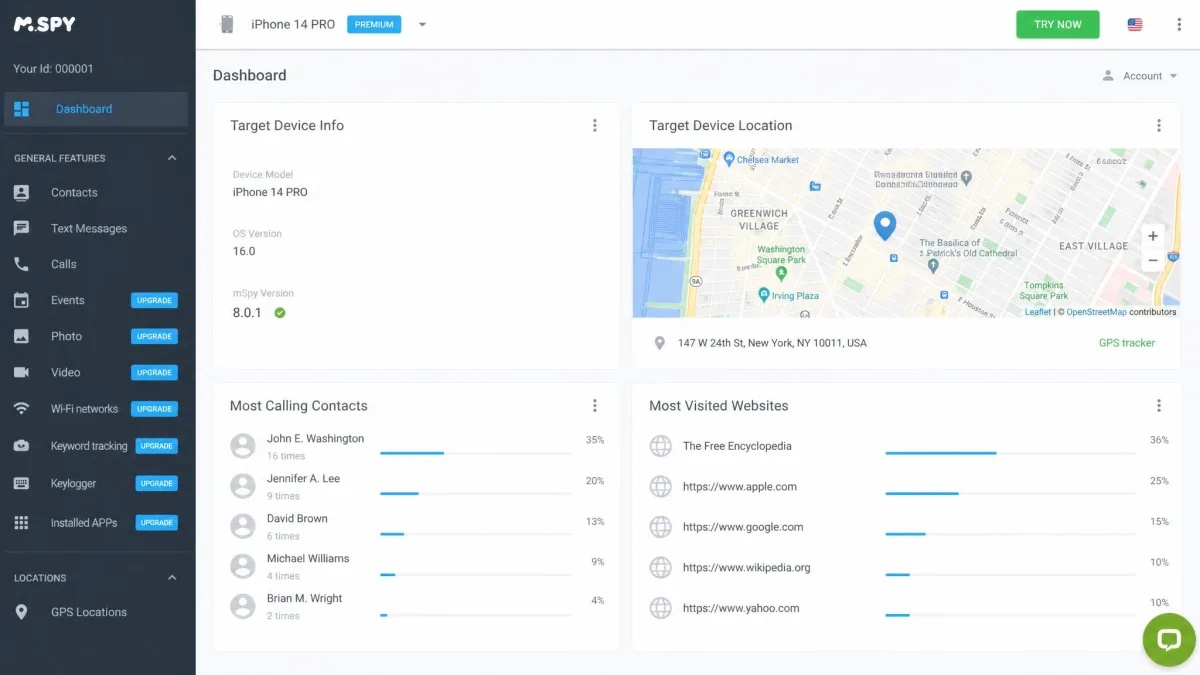Click the Photo image icon
The image size is (1200, 675).
(x=21, y=336)
